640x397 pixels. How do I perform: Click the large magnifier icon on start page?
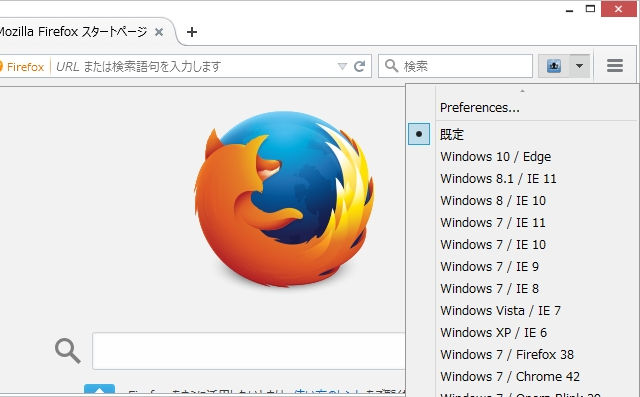pos(68,350)
